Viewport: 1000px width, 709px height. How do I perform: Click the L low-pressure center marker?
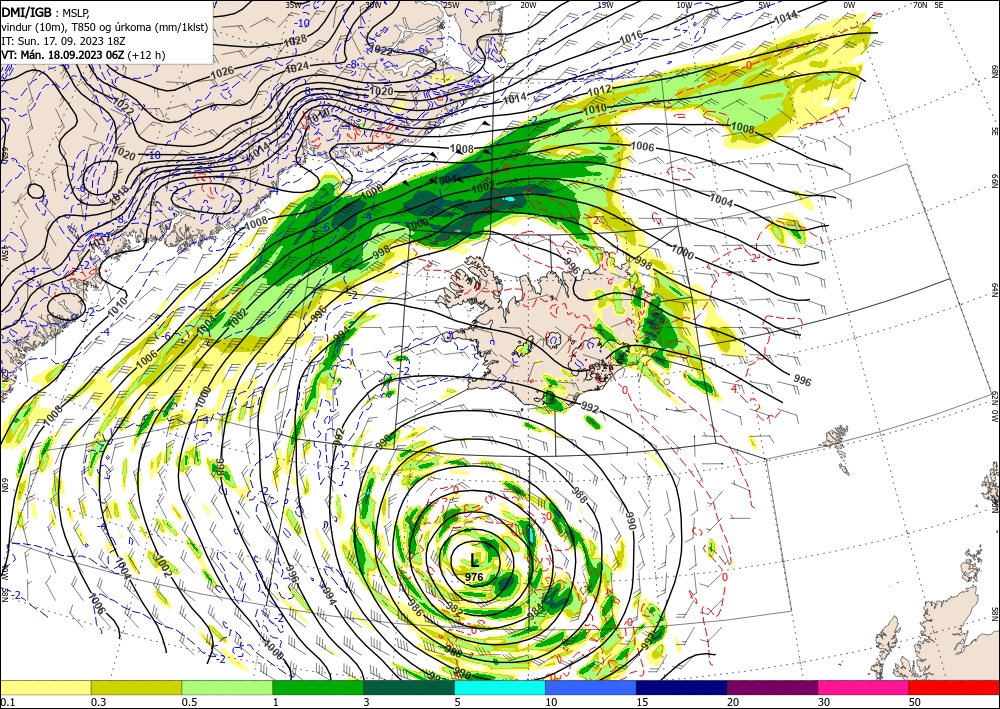[474, 560]
